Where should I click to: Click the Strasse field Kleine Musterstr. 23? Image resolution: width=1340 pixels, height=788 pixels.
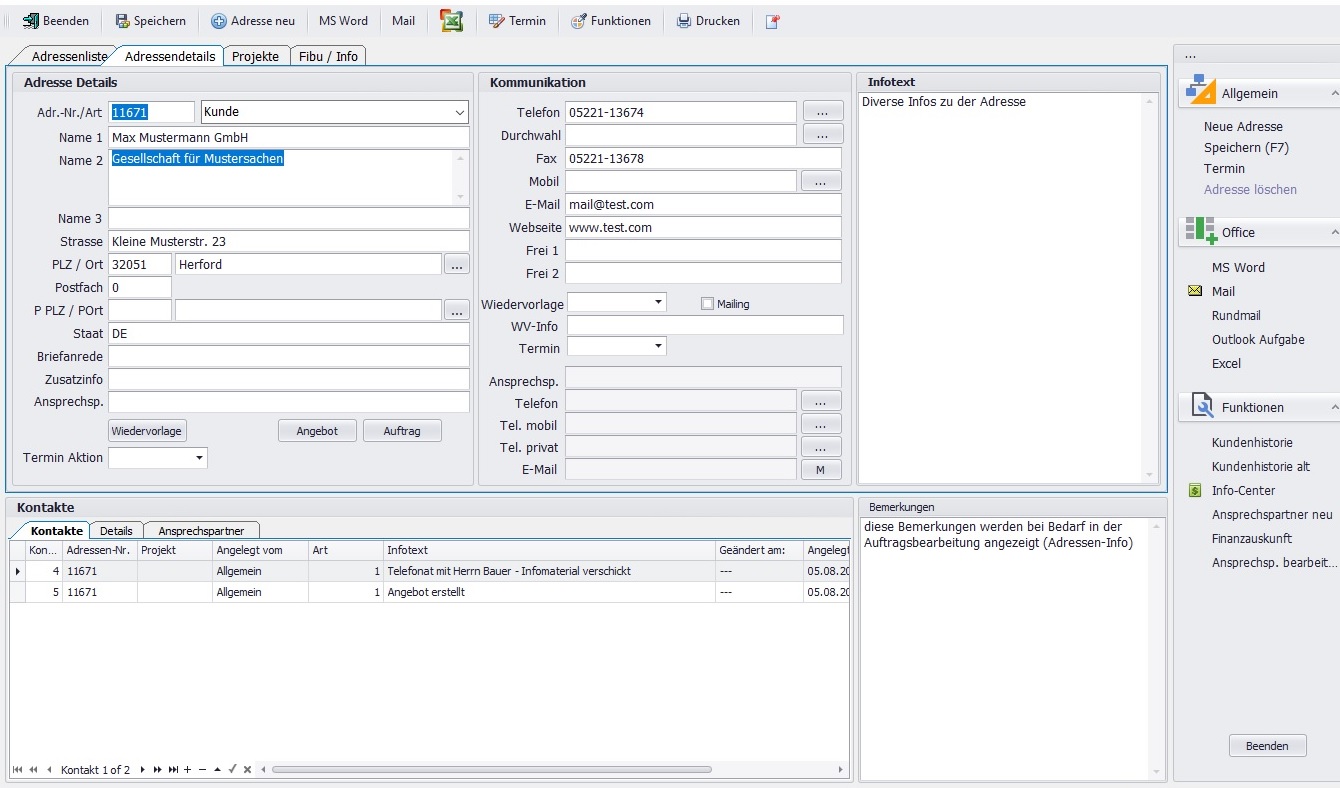288,241
